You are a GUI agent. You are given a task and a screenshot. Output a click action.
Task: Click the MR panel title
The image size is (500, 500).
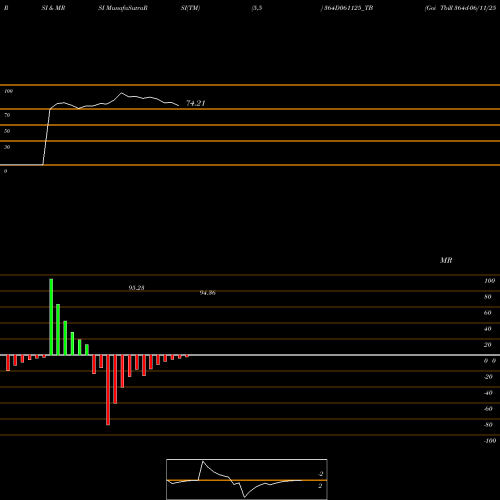click(x=446, y=260)
